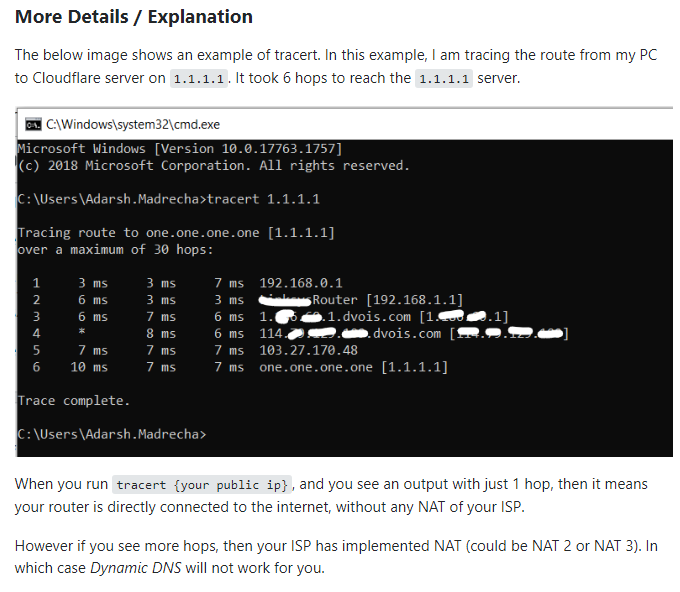
Task: Click the paragraph starting 'The below image shows'
Action: pyautogui.click(x=336, y=67)
